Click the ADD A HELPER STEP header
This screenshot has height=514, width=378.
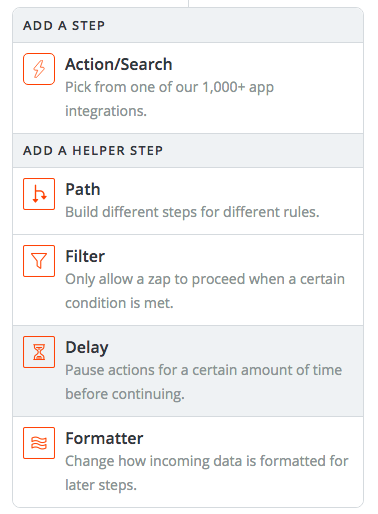point(93,151)
